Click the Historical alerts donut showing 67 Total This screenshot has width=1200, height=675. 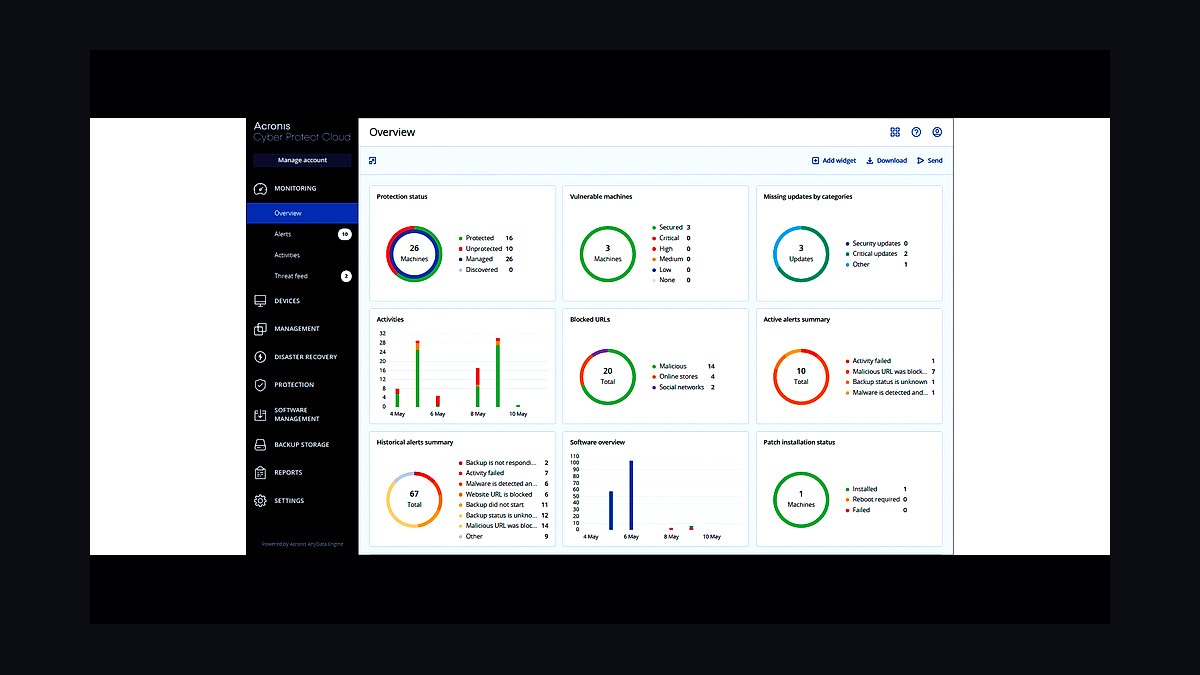coord(414,499)
